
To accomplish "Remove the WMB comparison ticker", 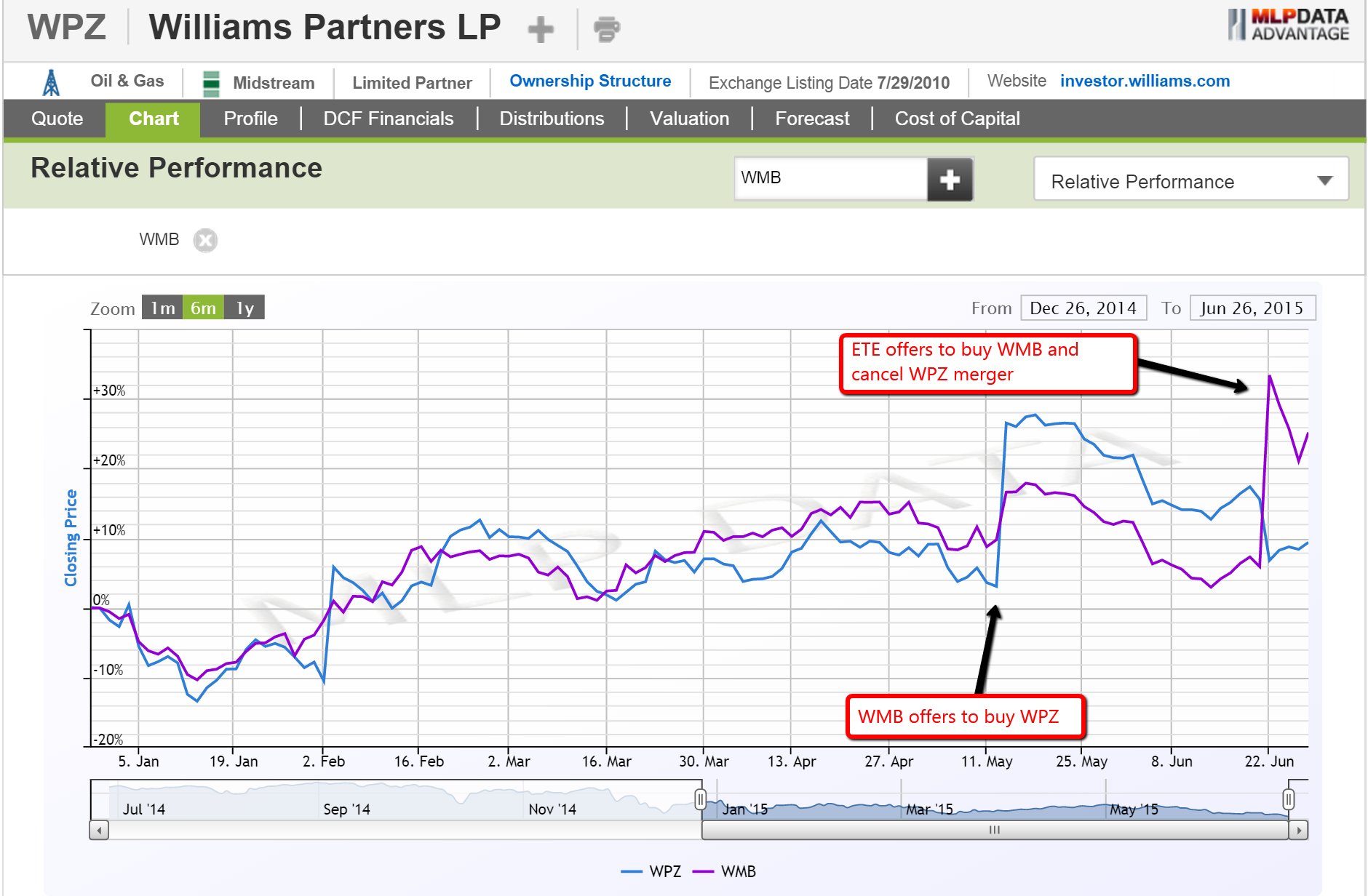I will [x=205, y=240].
